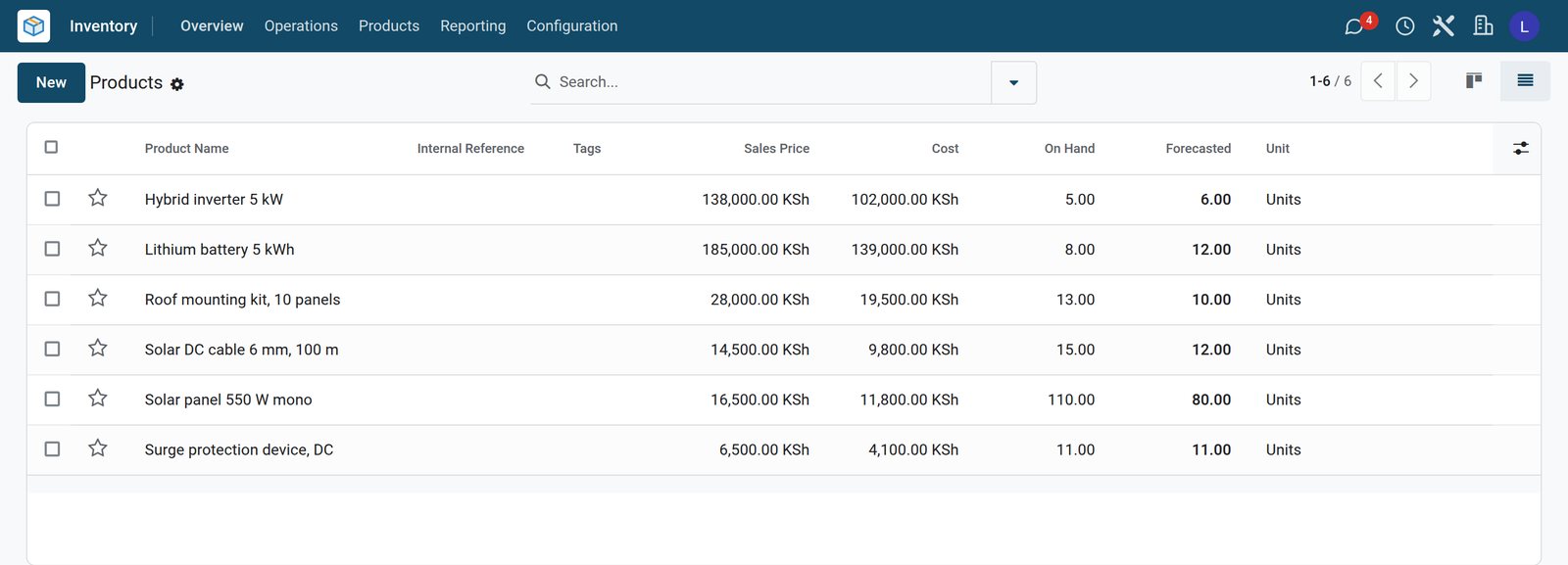The height and width of the screenshot is (565, 1568).
Task: Check the Lithium battery 5 kWh row
Action: (53, 249)
